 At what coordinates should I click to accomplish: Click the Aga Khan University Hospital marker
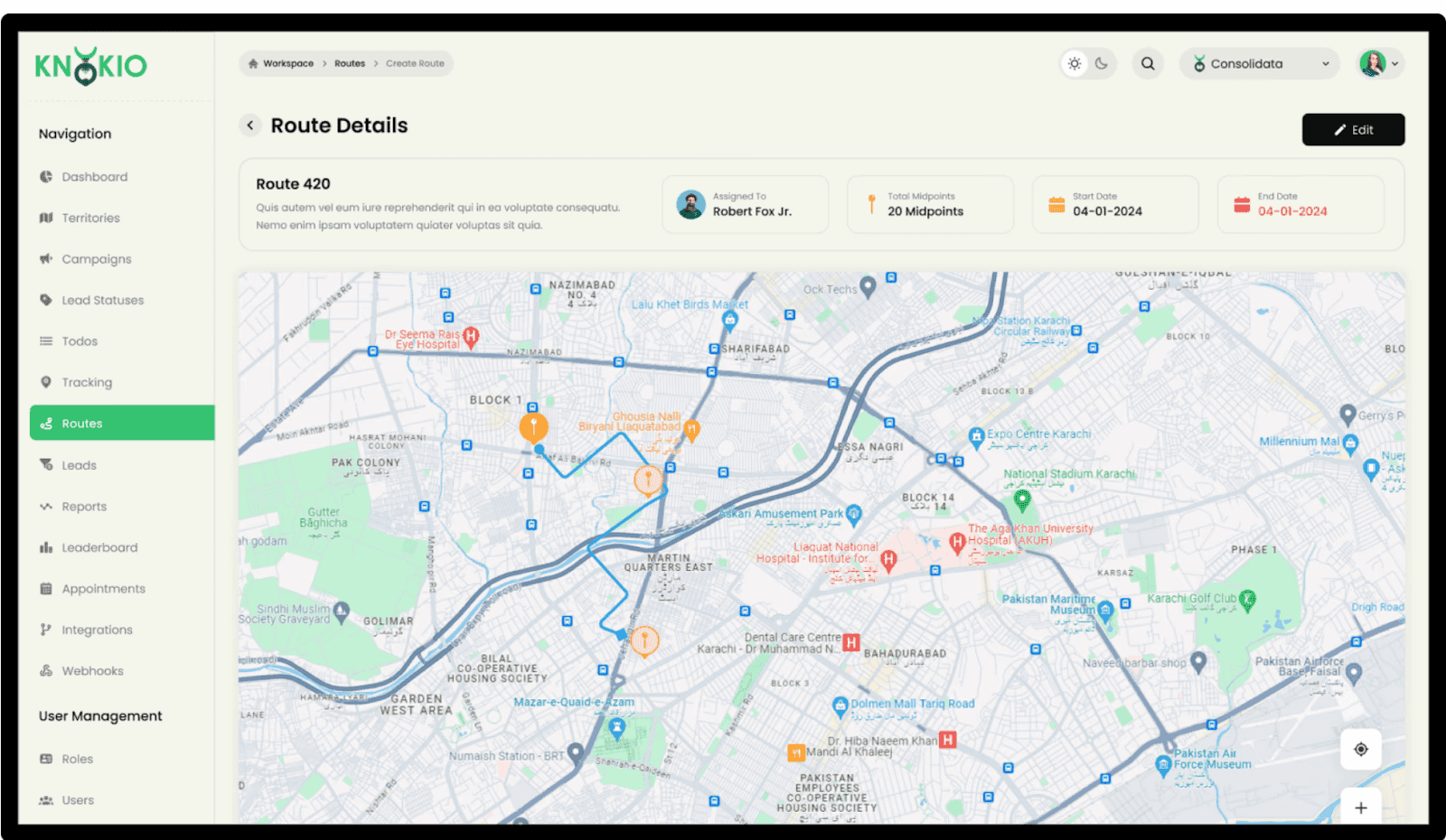[957, 543]
